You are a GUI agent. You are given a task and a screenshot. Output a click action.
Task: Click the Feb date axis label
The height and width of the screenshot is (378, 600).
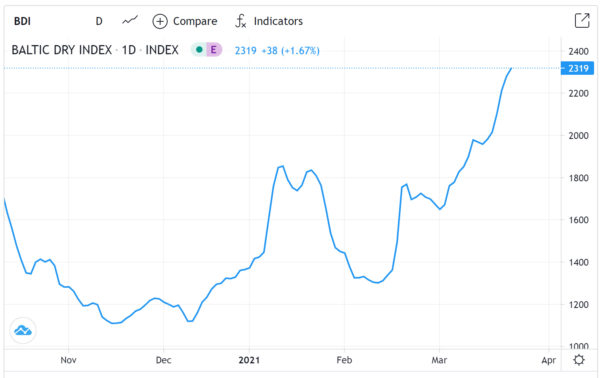point(344,360)
